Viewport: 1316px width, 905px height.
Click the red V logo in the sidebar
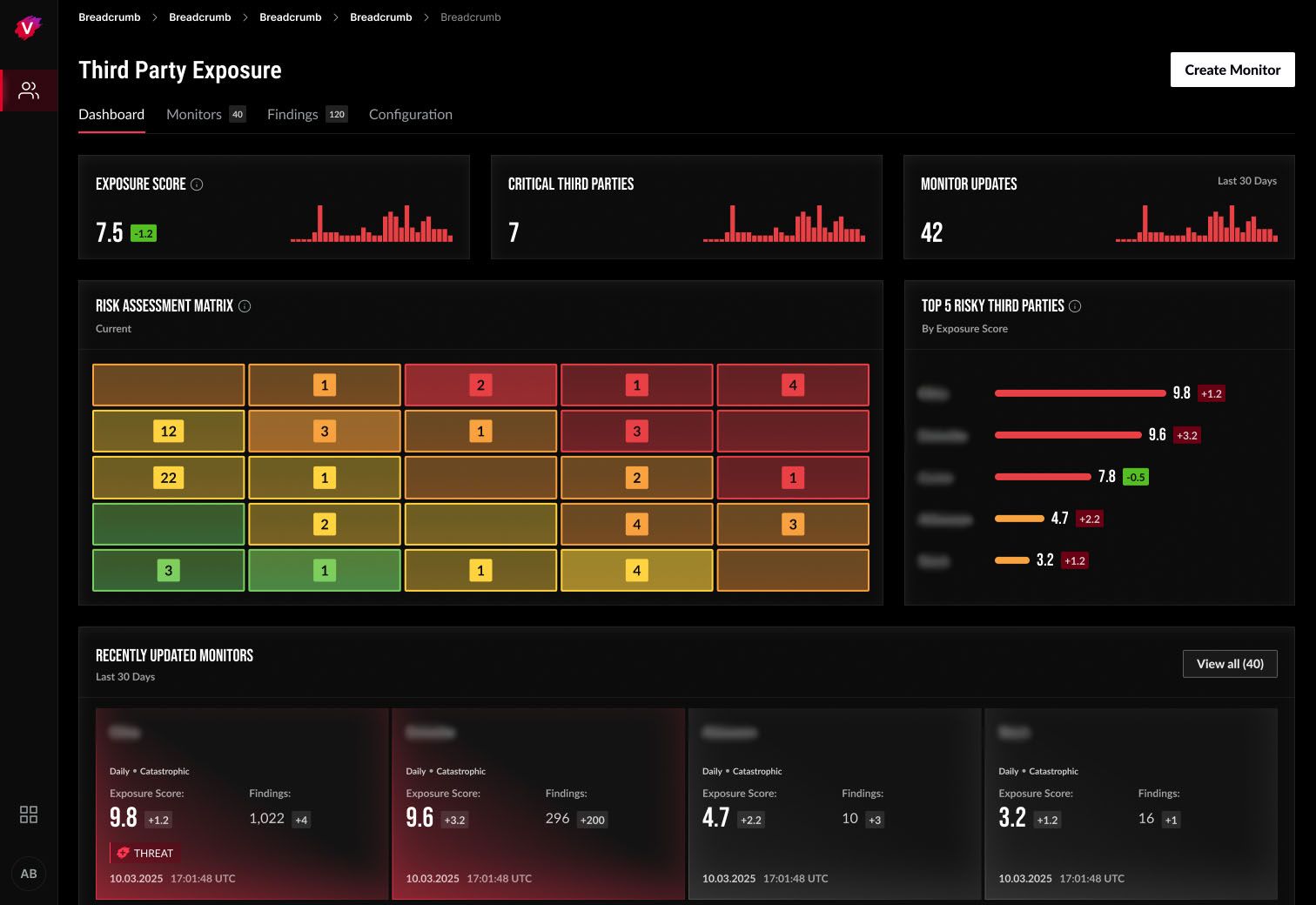pos(28,28)
